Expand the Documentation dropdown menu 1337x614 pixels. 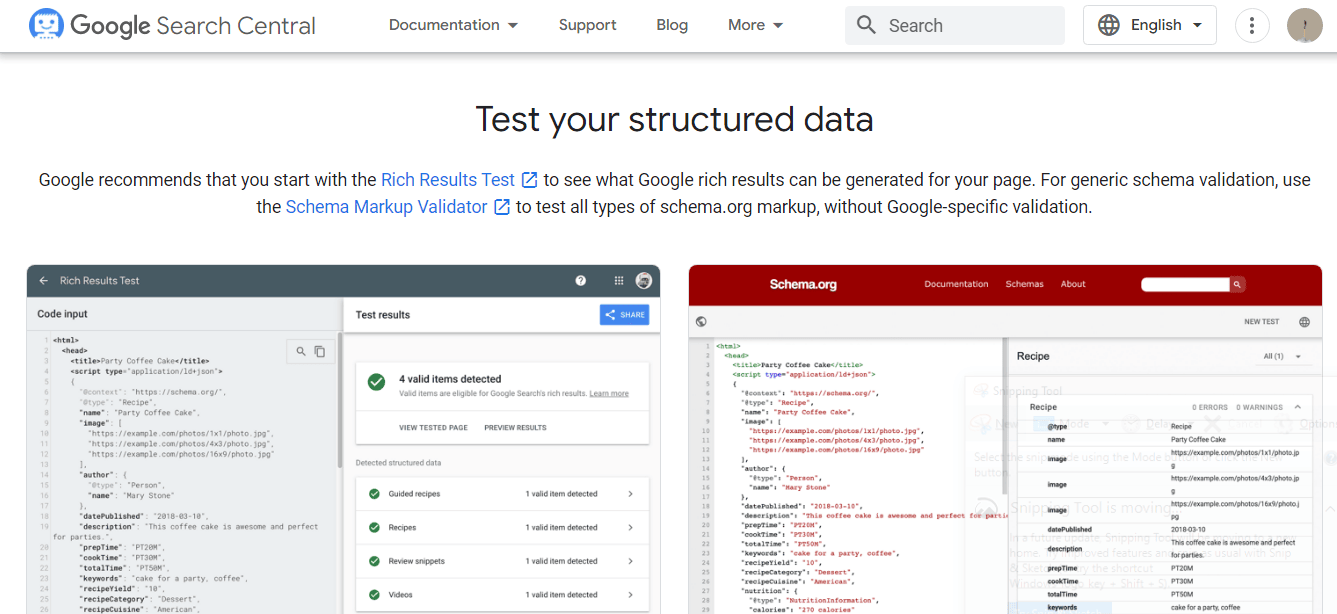point(454,25)
